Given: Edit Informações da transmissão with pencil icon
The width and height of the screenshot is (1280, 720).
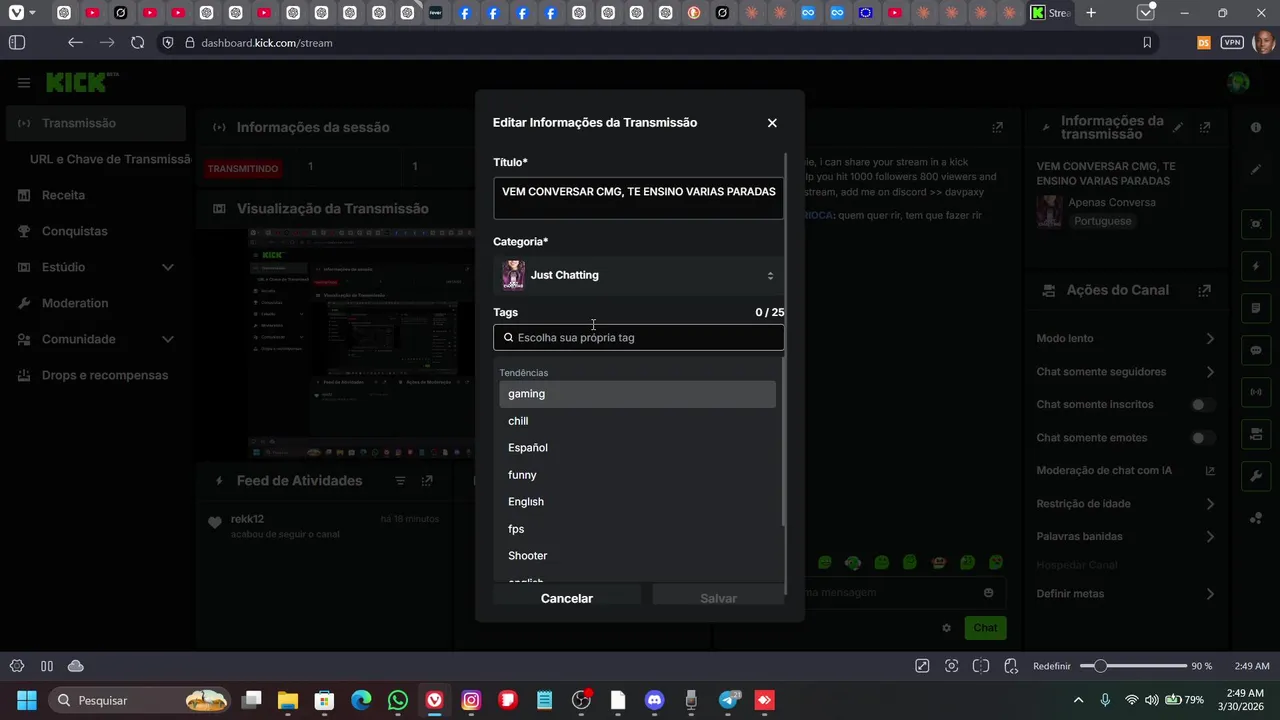Looking at the screenshot, I should [x=1178, y=128].
